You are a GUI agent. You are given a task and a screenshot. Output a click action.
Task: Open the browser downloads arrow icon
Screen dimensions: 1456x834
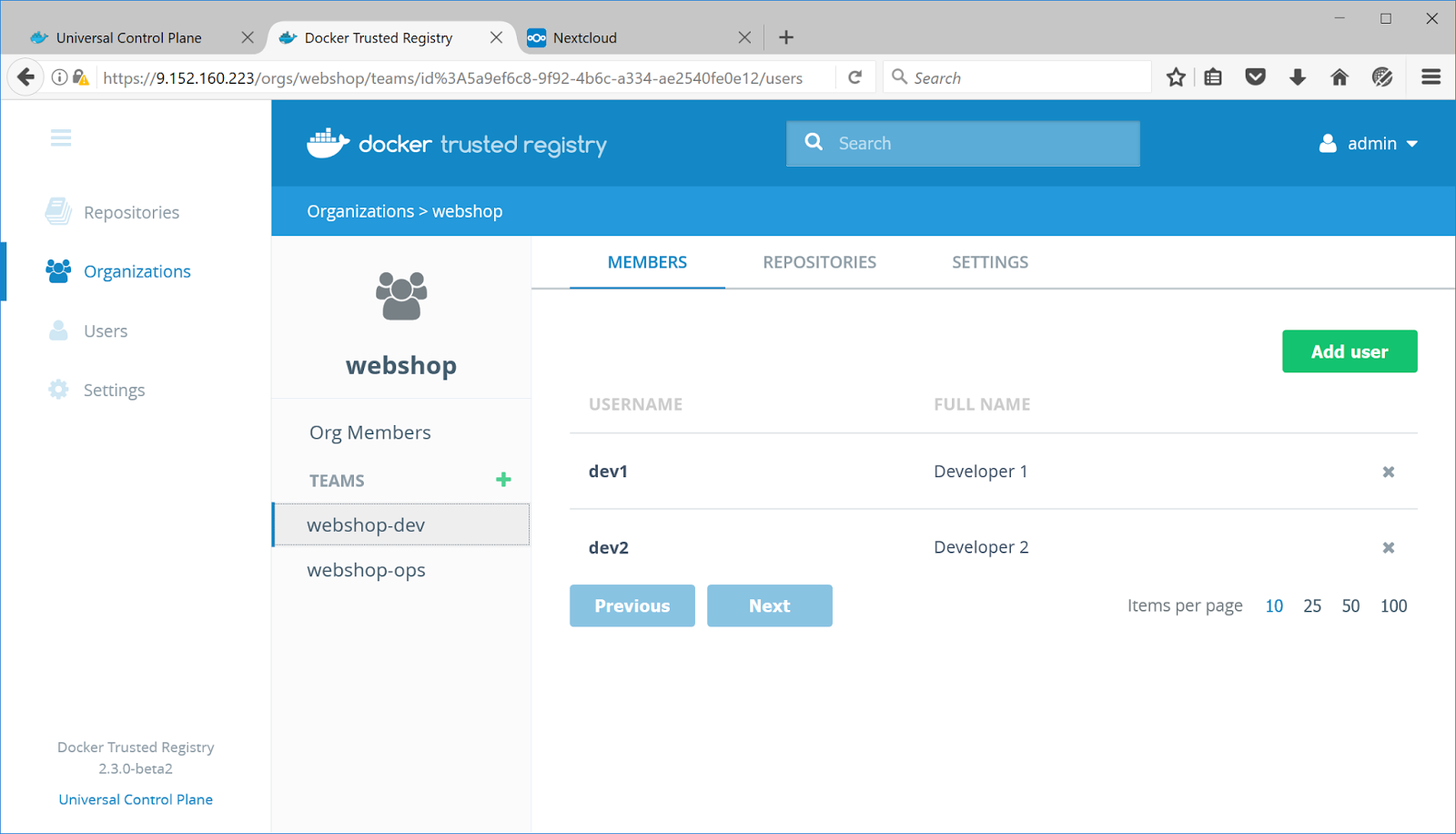pyautogui.click(x=1298, y=77)
